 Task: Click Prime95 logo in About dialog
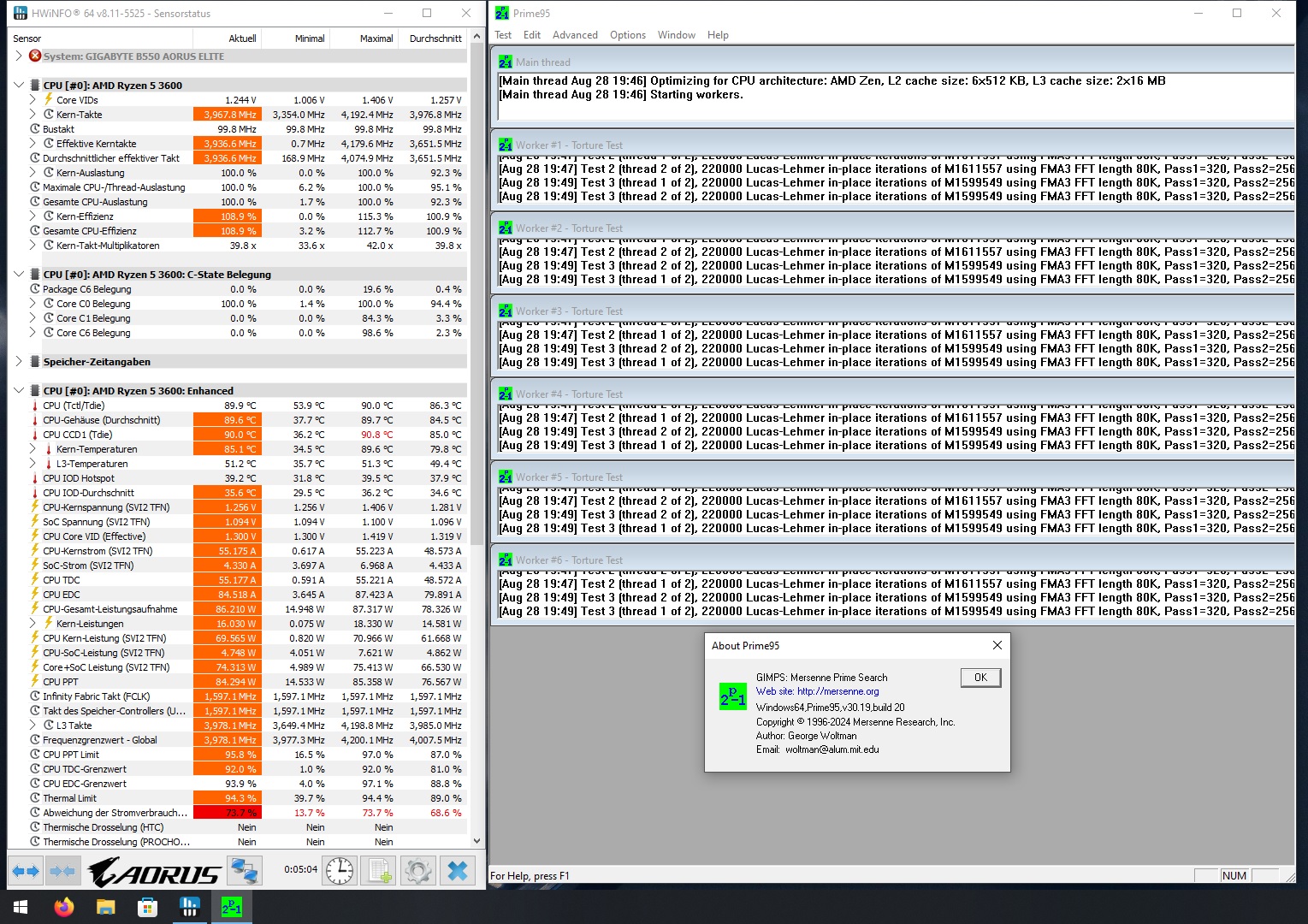point(733,696)
